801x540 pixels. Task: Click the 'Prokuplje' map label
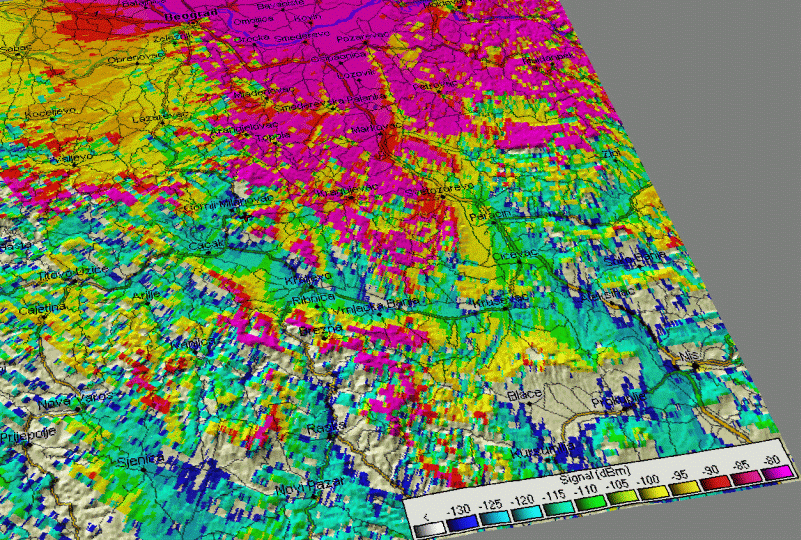coord(619,400)
